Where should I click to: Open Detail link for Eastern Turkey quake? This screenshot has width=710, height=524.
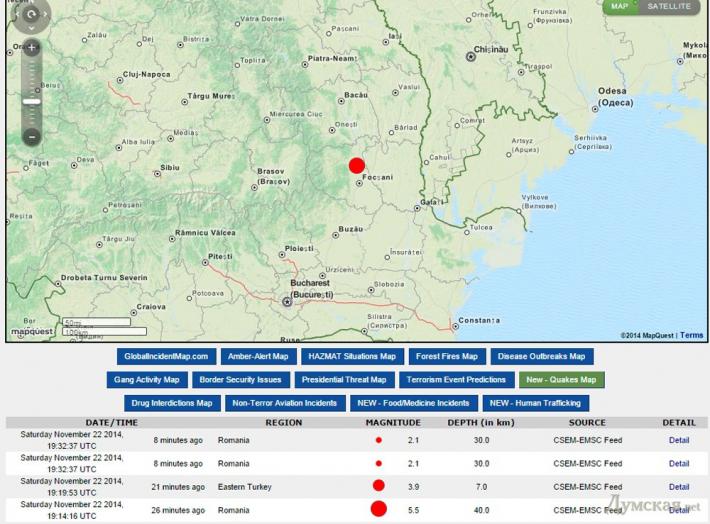679,486
